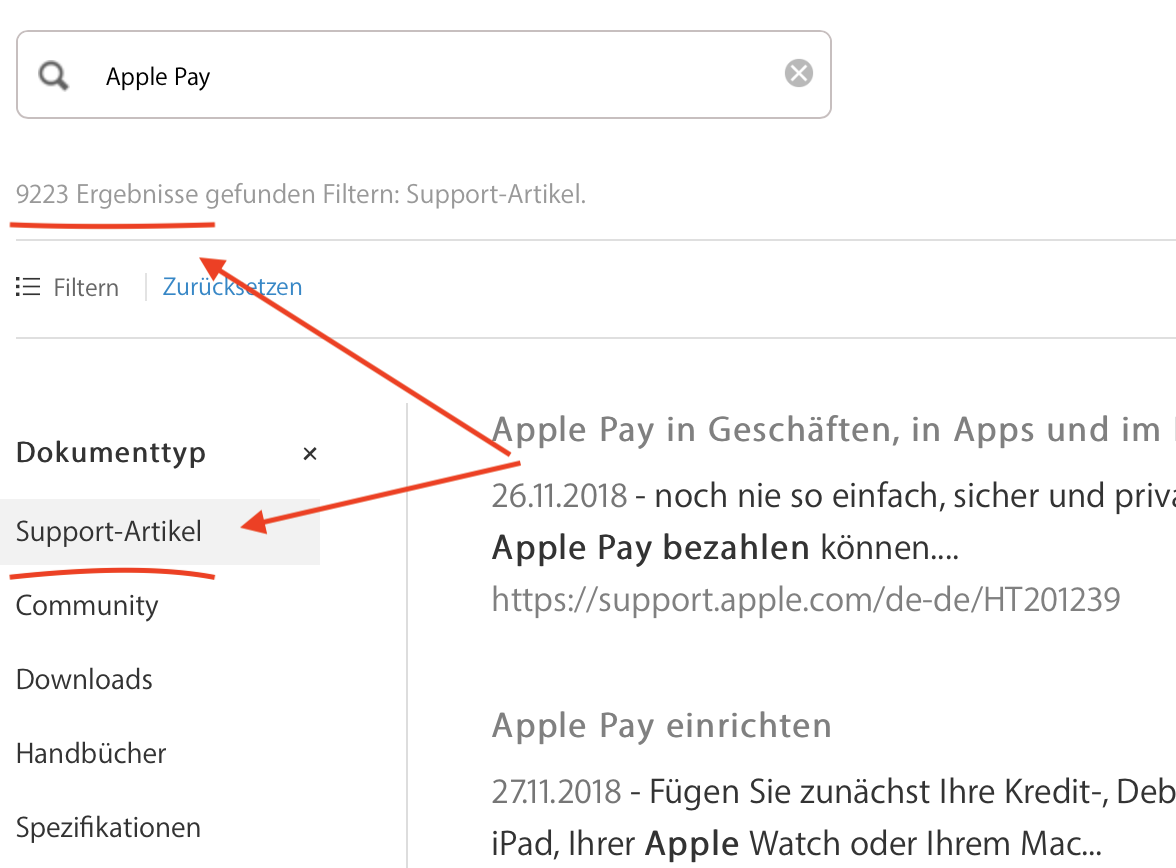Open the support.apple.com HT201239 URL
Viewport: 1176px width, 868px height.
click(x=806, y=599)
